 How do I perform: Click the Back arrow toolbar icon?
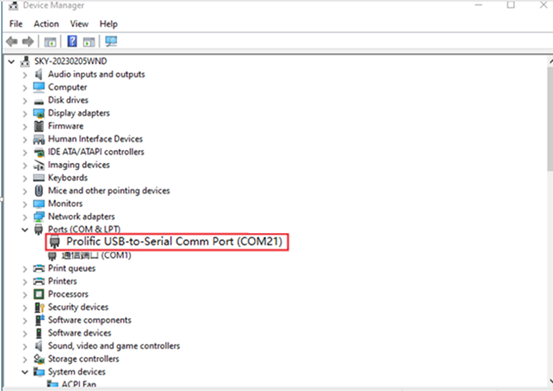tap(12, 42)
